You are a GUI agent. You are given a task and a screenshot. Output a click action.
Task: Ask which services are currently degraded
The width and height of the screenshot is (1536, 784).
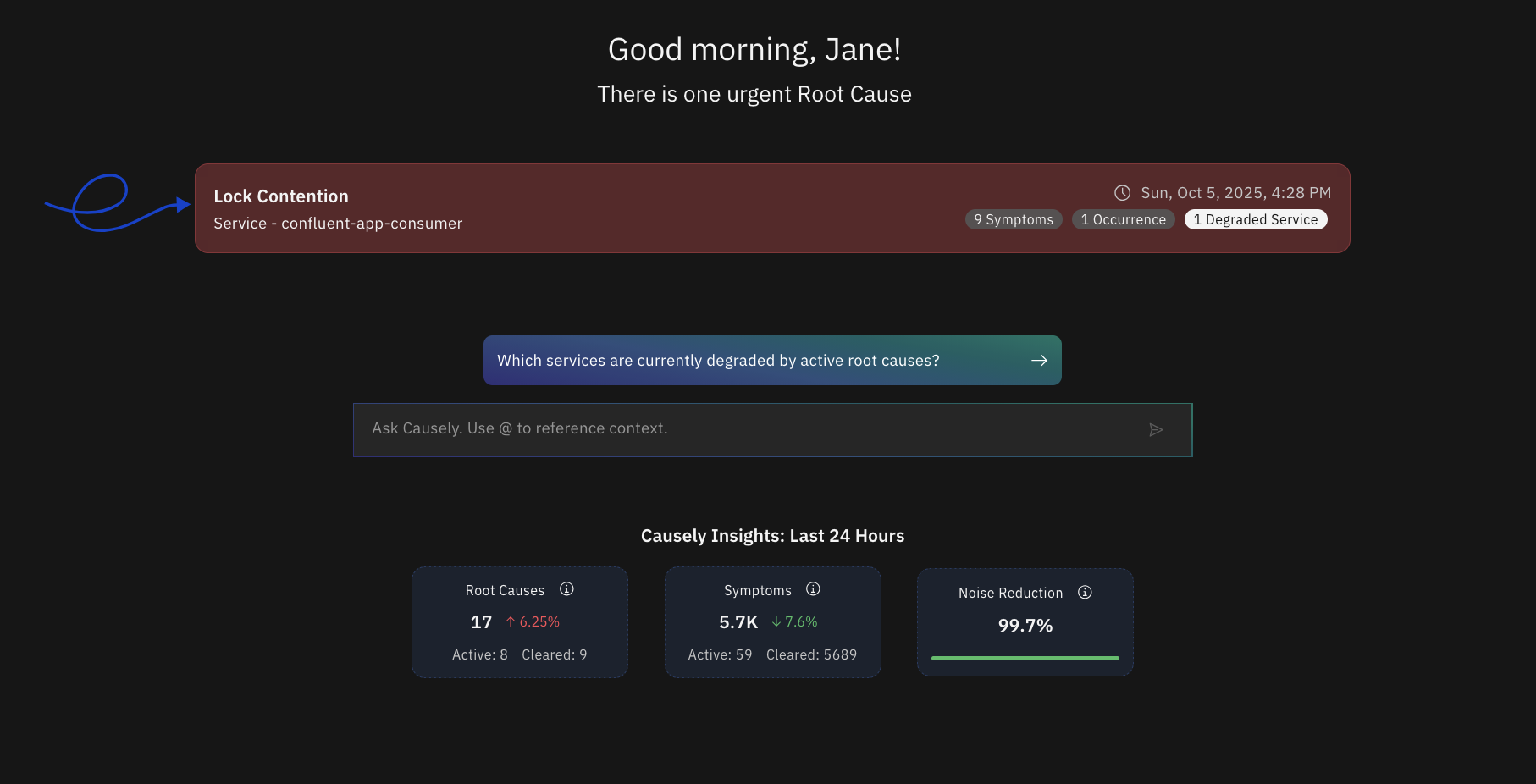[x=718, y=361]
